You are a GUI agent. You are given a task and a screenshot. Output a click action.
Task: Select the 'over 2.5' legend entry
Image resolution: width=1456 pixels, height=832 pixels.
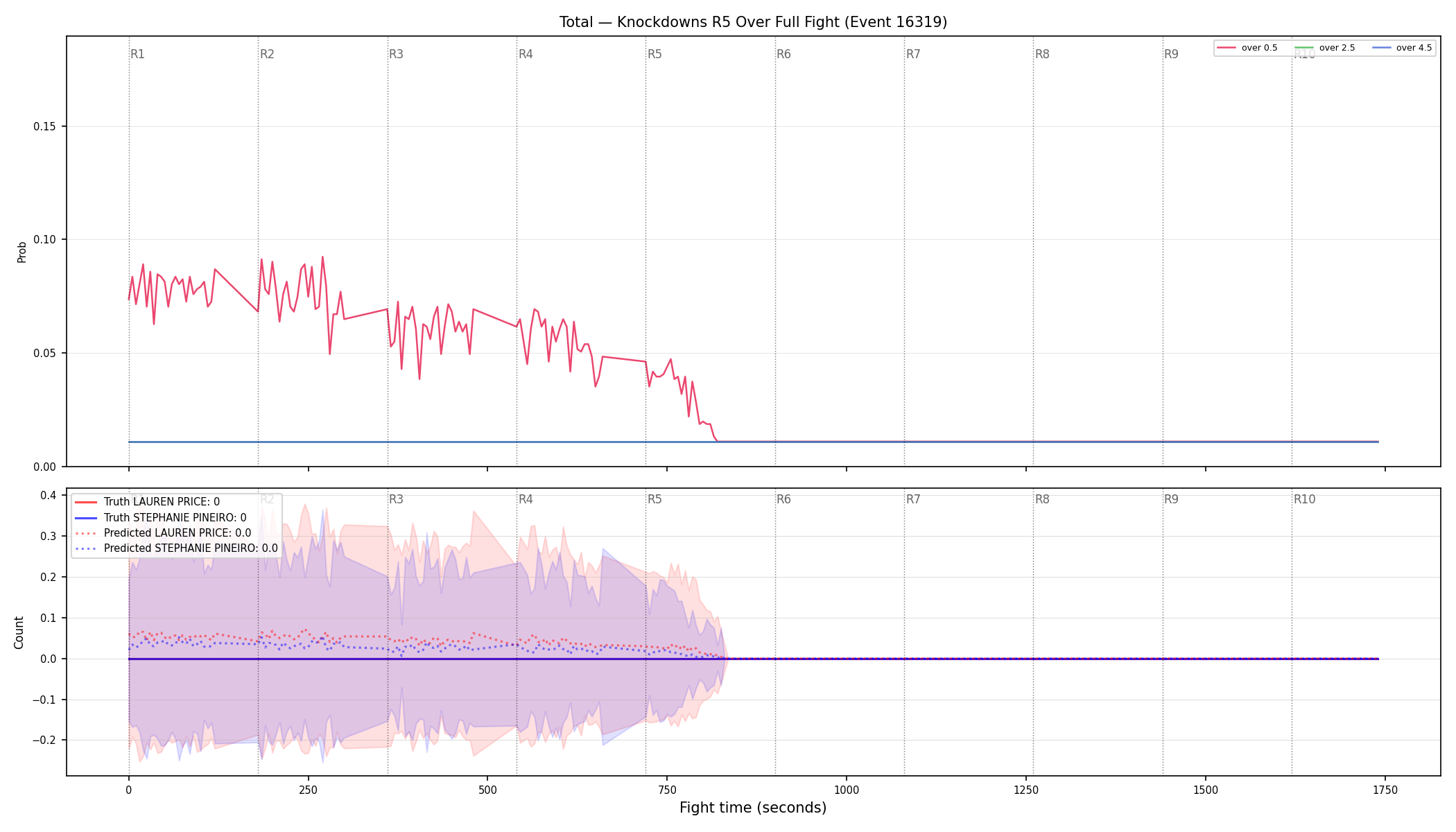tap(1325, 48)
